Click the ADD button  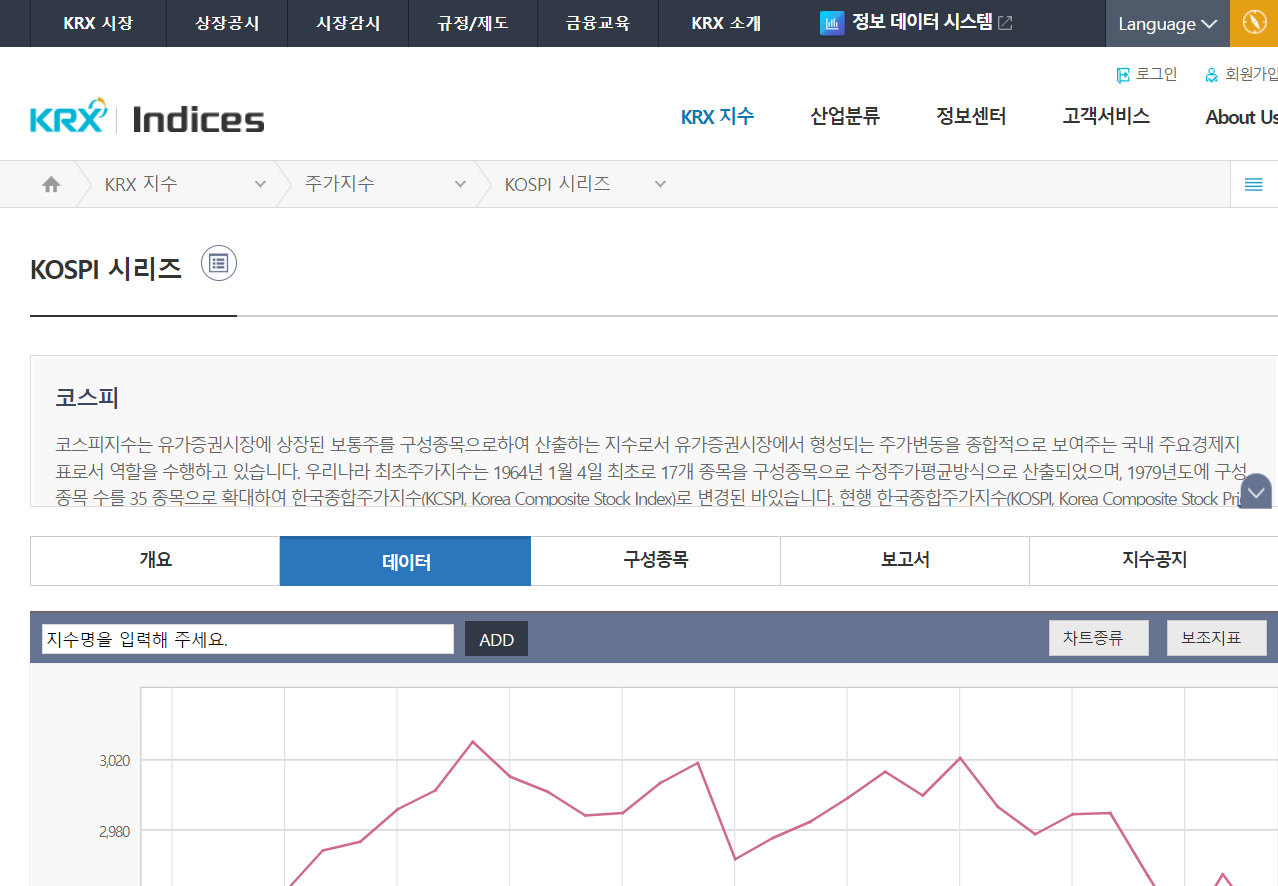496,638
